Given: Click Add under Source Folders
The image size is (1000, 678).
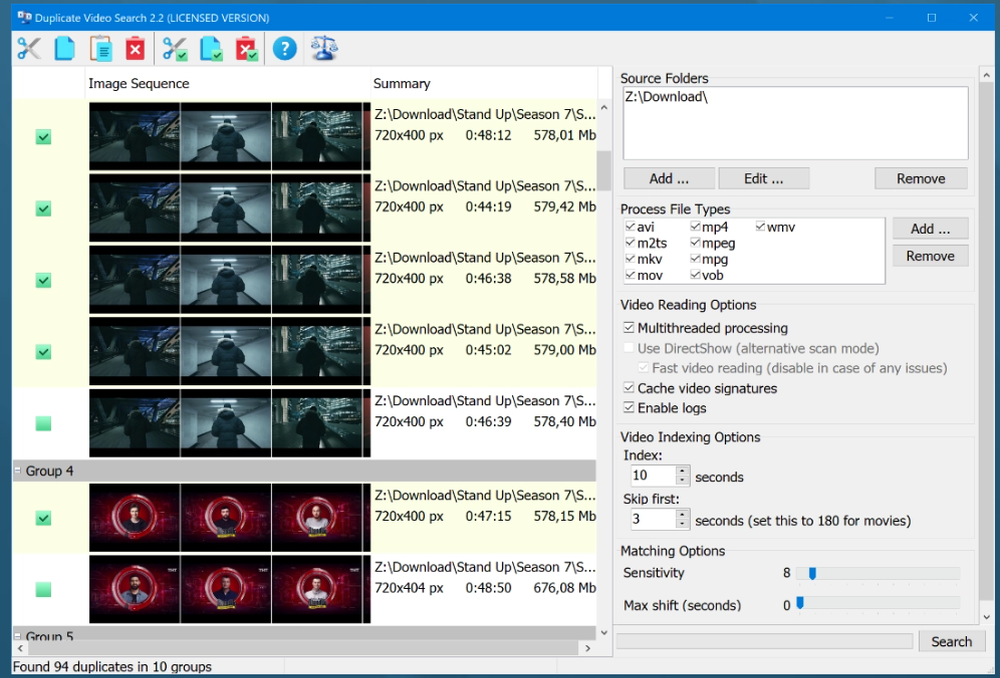Looking at the screenshot, I should [668, 178].
